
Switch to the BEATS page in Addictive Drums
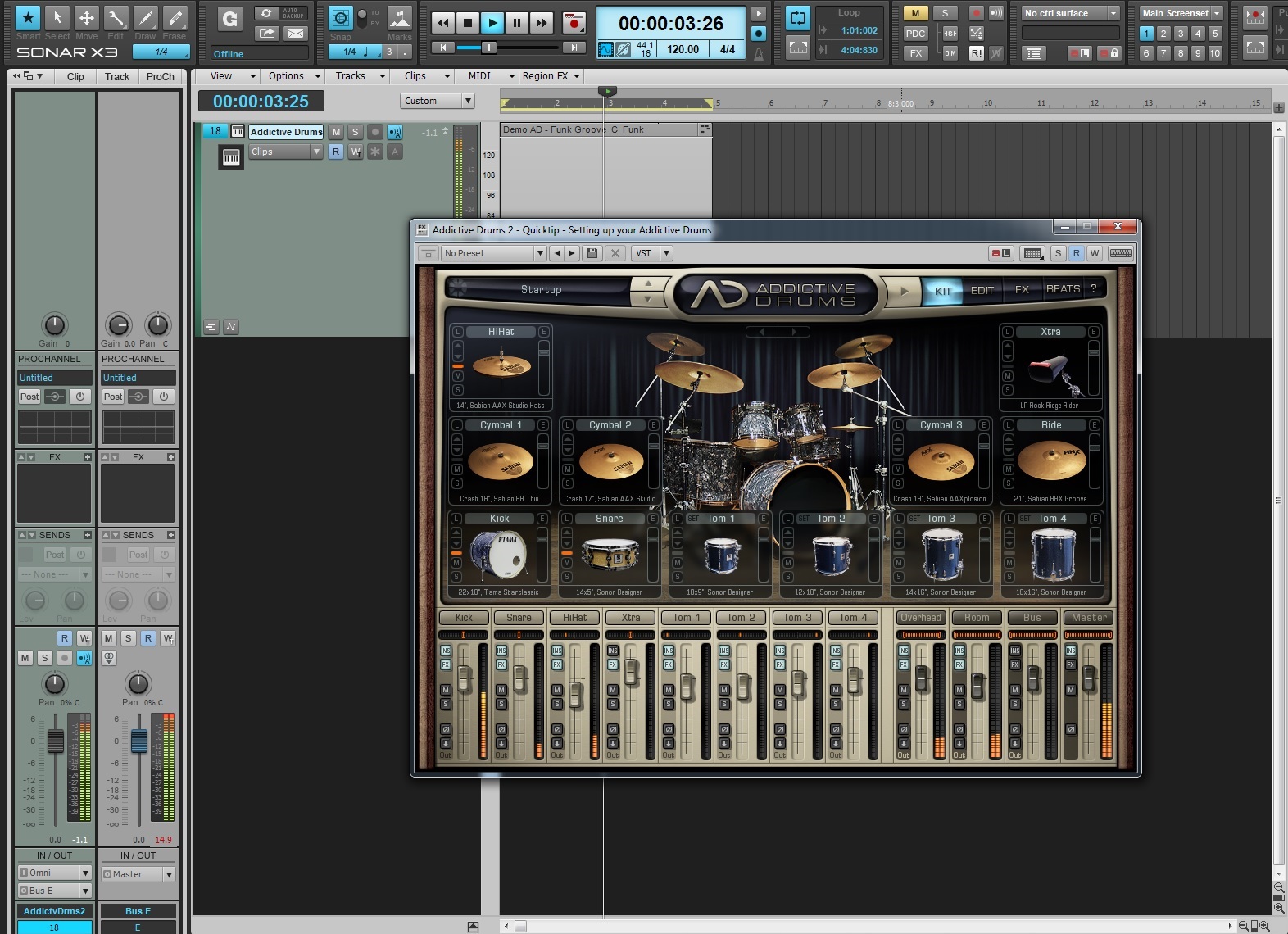pos(1063,289)
